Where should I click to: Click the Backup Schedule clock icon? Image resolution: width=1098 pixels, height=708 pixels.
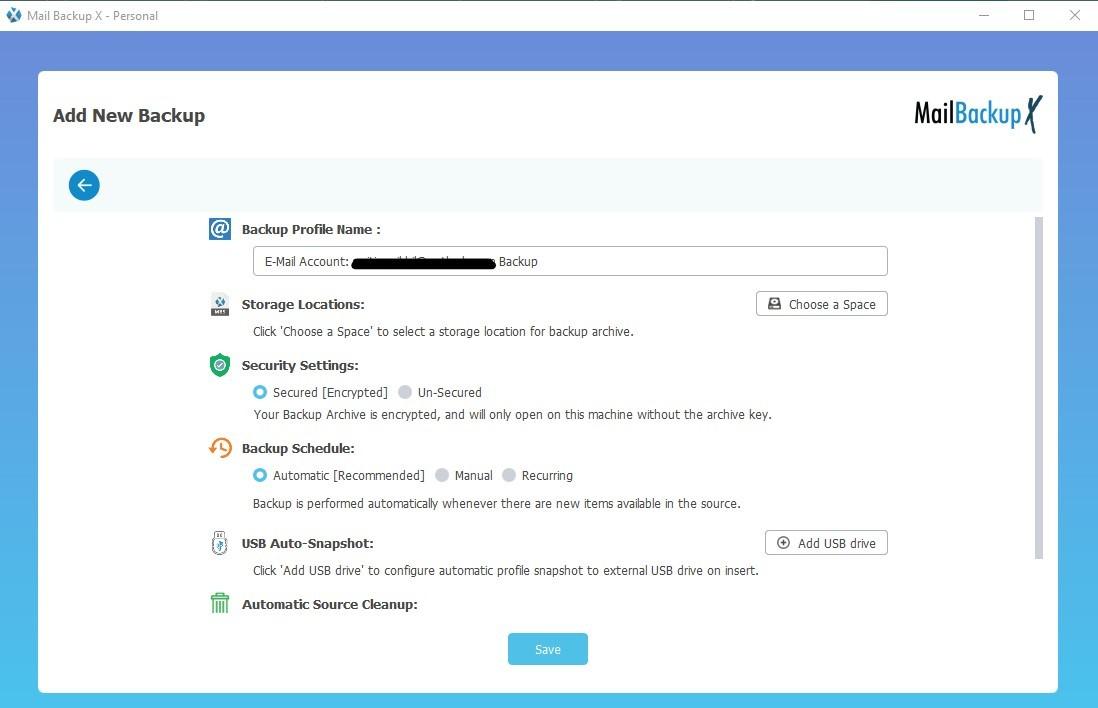220,448
